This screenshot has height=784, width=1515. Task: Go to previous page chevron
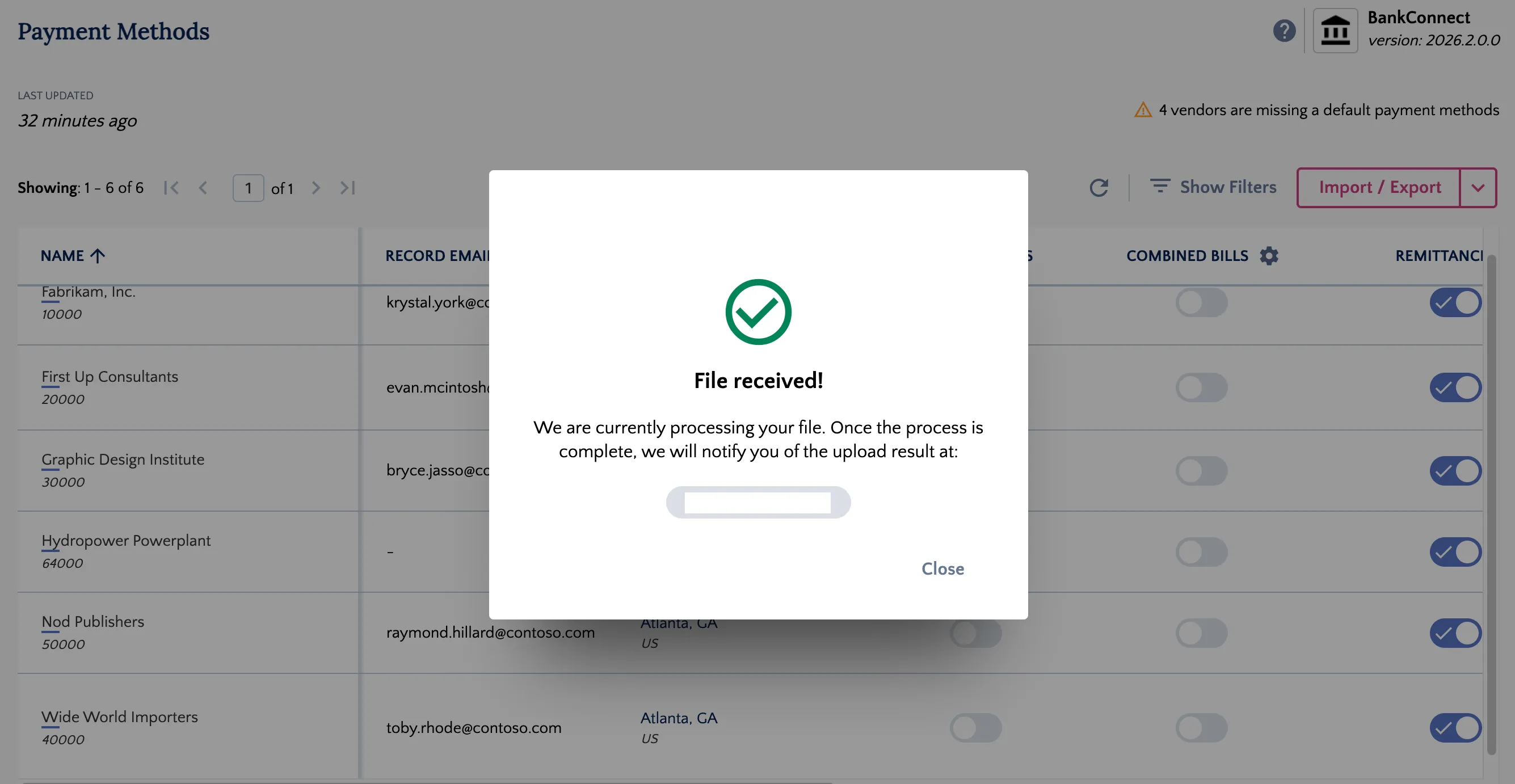203,188
